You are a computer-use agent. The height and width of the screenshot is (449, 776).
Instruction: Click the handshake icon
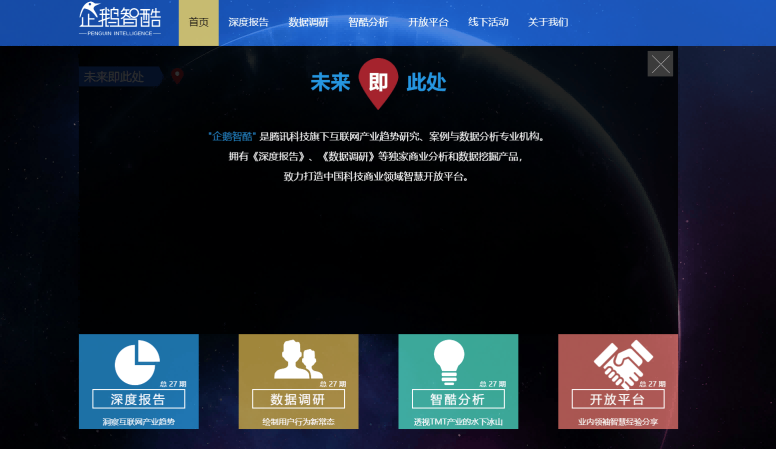point(617,362)
